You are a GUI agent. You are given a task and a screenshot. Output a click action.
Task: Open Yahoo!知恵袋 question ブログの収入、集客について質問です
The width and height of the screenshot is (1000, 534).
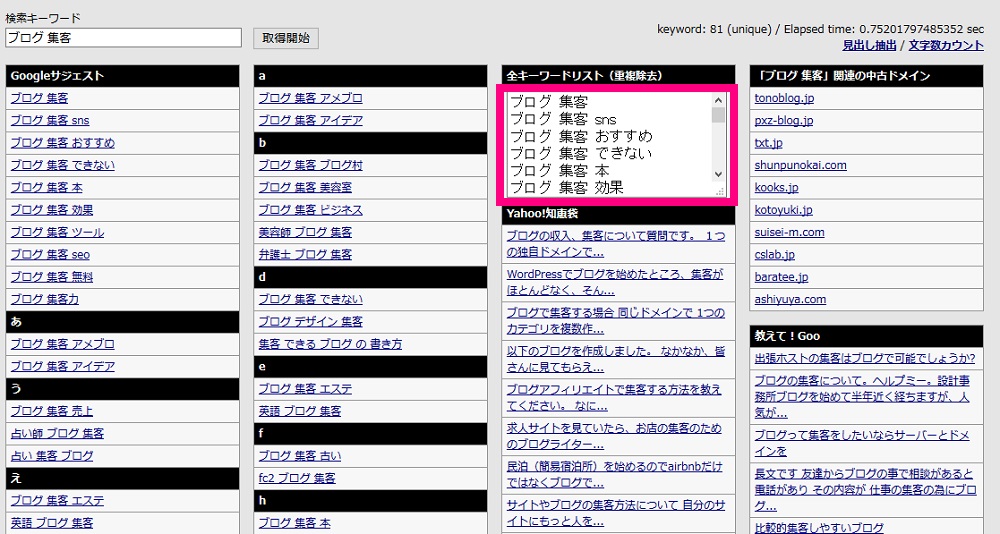click(x=615, y=244)
